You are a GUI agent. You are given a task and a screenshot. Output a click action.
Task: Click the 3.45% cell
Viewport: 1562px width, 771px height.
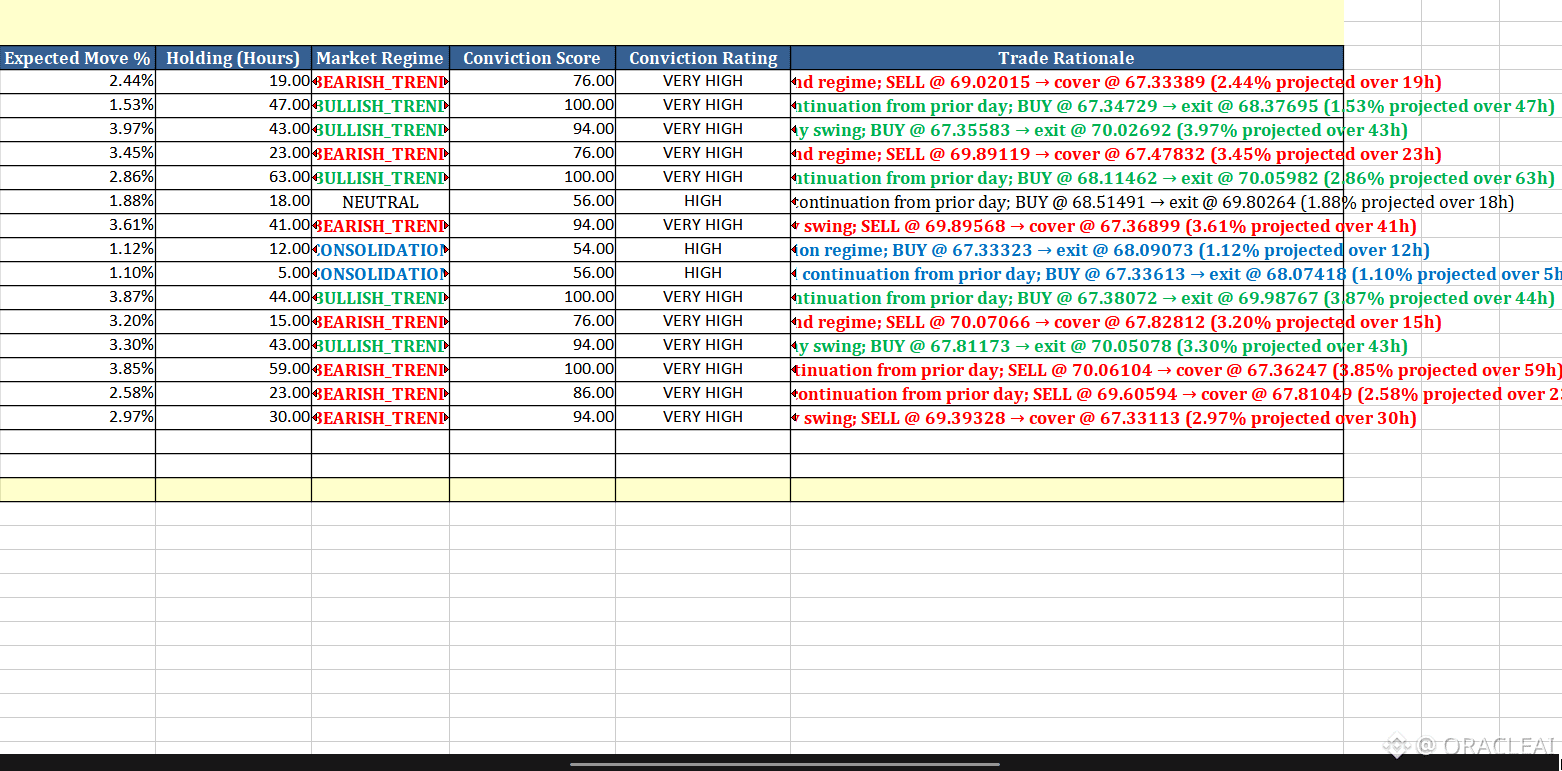tap(77, 154)
